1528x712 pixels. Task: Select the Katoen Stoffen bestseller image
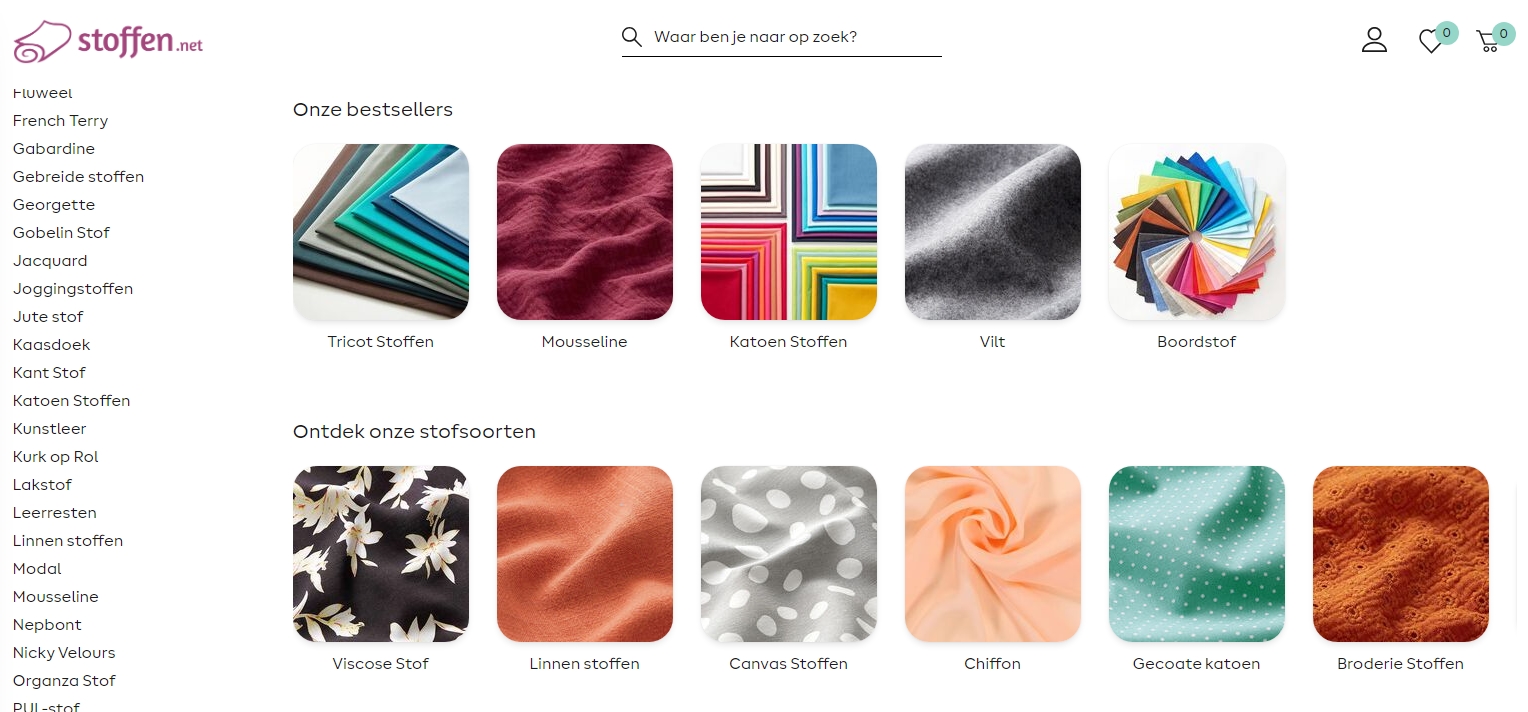point(789,232)
